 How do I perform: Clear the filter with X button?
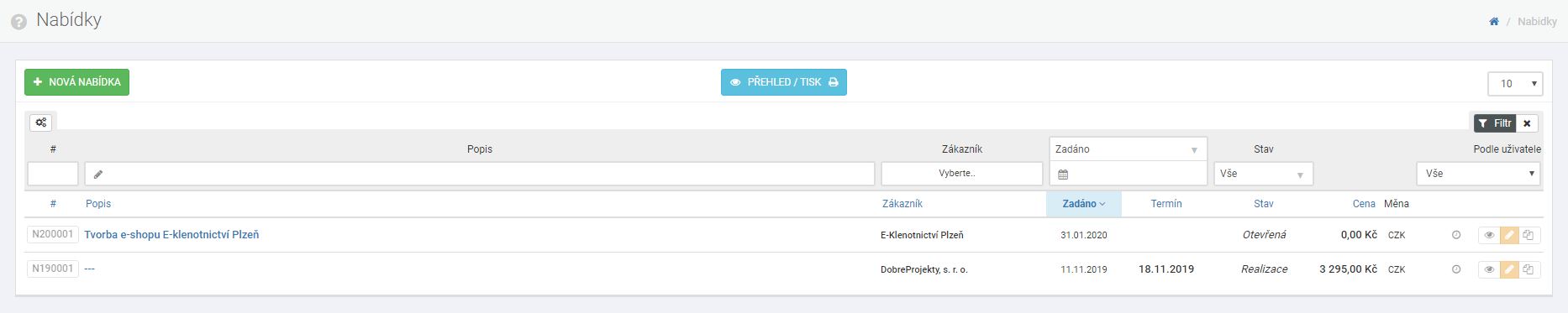click(x=1527, y=123)
